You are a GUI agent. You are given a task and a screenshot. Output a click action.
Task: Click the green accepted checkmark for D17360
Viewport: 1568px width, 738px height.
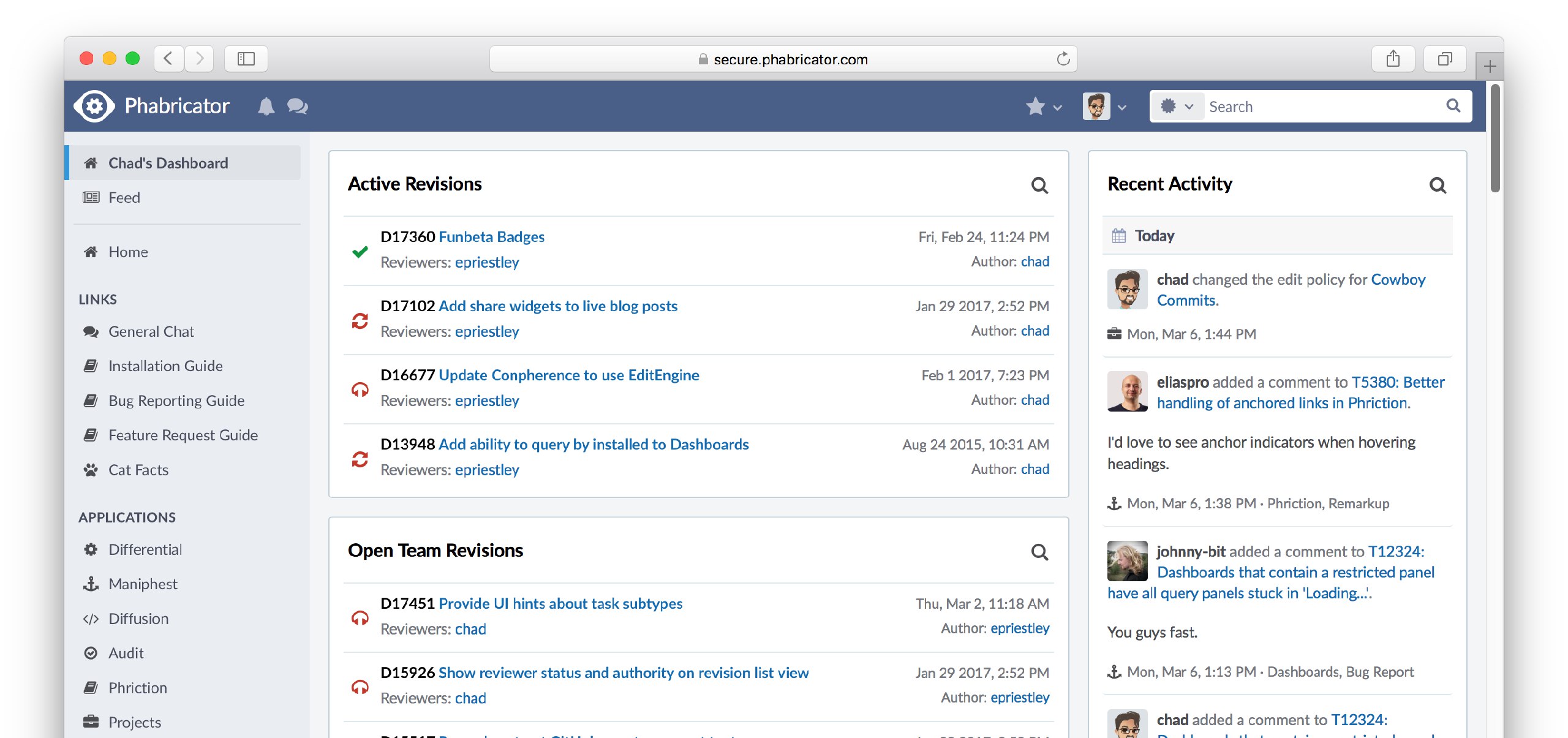(x=360, y=251)
